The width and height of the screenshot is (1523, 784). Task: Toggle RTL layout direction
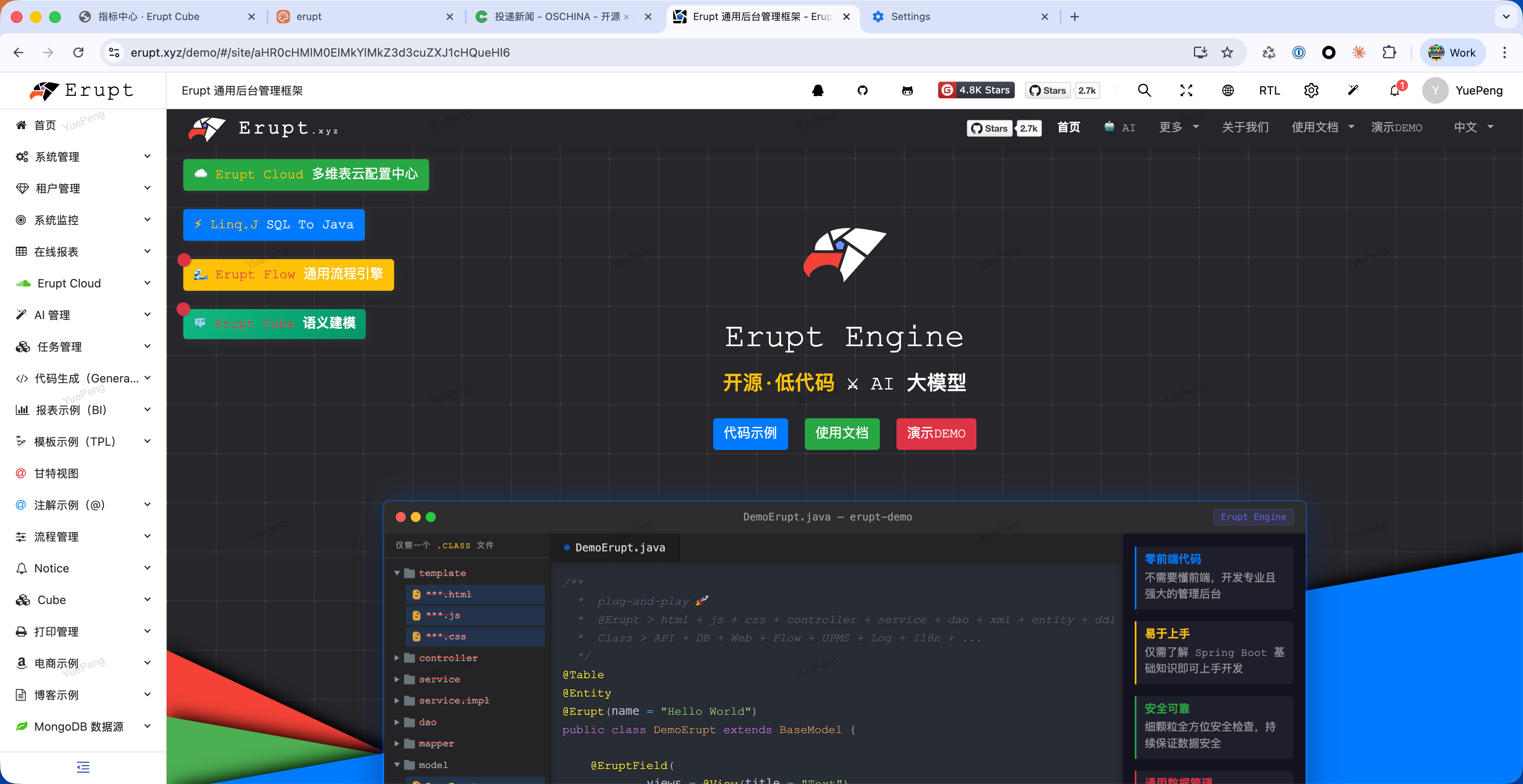[x=1269, y=90]
